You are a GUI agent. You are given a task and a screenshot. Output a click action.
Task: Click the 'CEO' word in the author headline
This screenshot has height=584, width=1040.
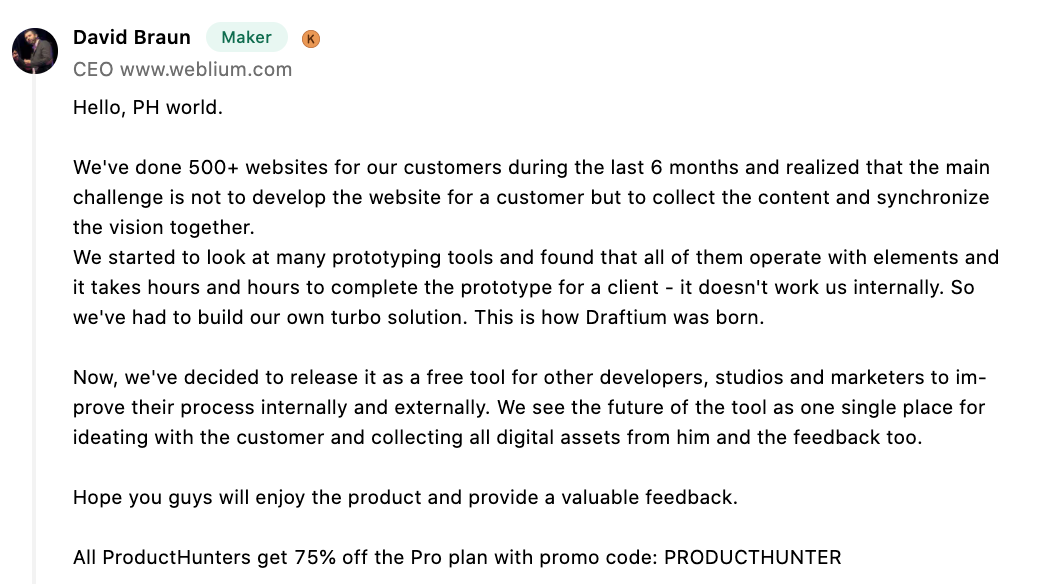[x=93, y=70]
